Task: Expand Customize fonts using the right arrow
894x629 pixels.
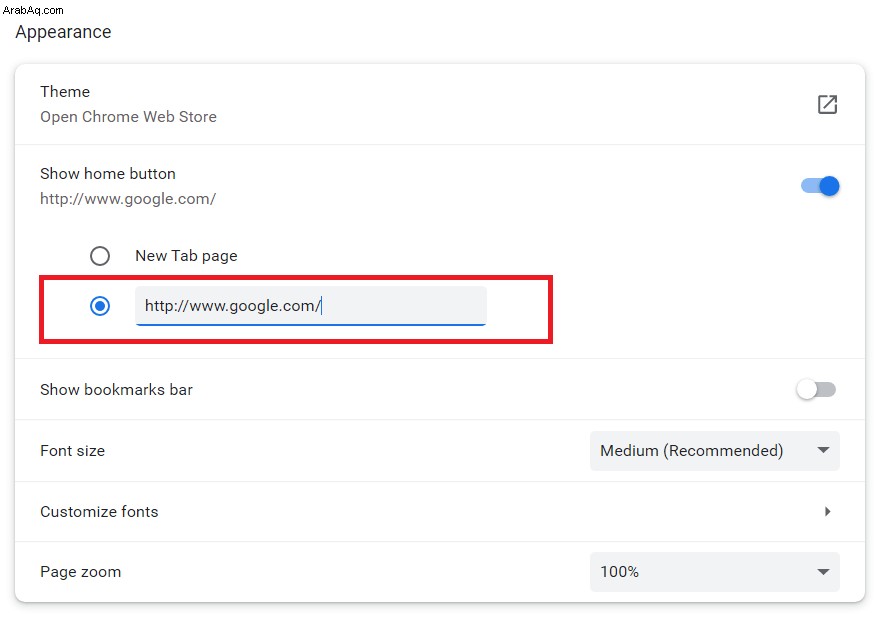Action: coord(827,512)
